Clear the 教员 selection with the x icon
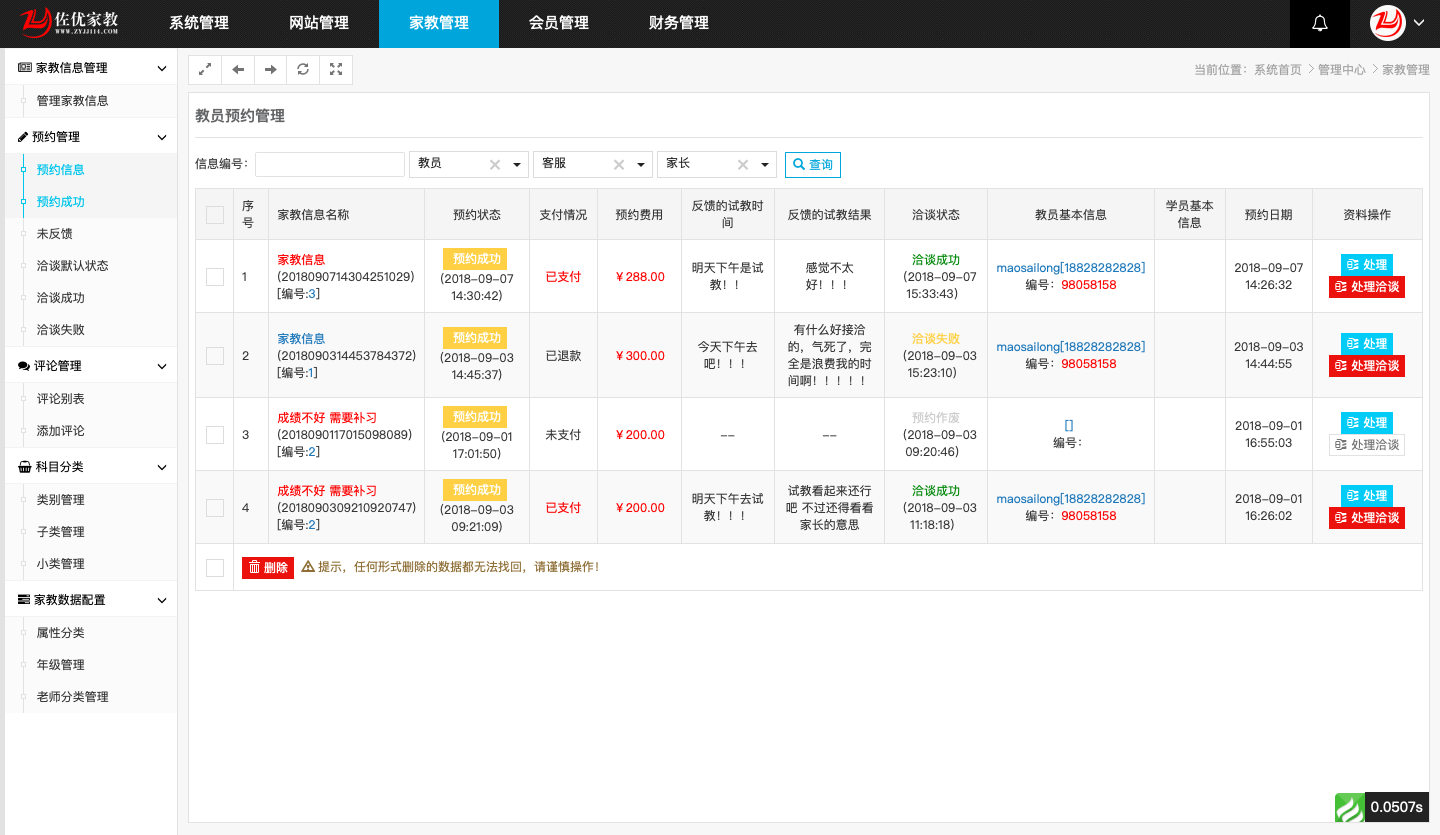 pyautogui.click(x=494, y=165)
